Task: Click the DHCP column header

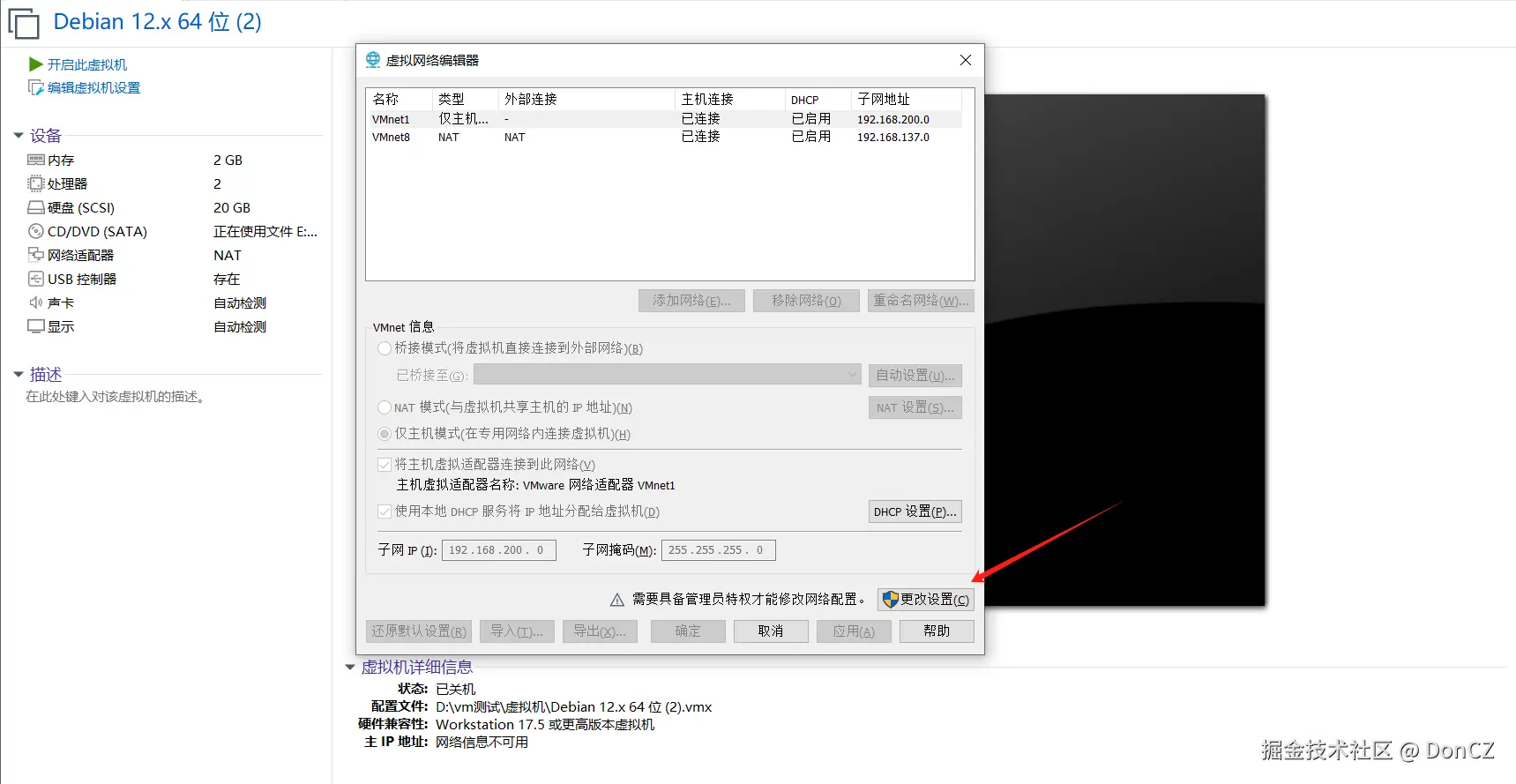Action: (818, 99)
